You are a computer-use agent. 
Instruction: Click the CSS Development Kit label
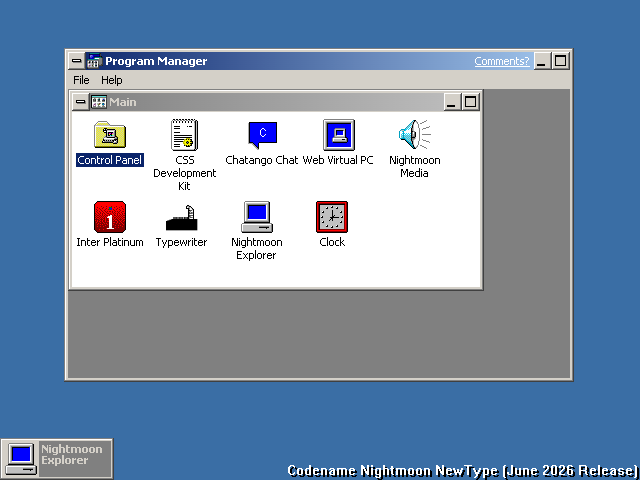184,173
